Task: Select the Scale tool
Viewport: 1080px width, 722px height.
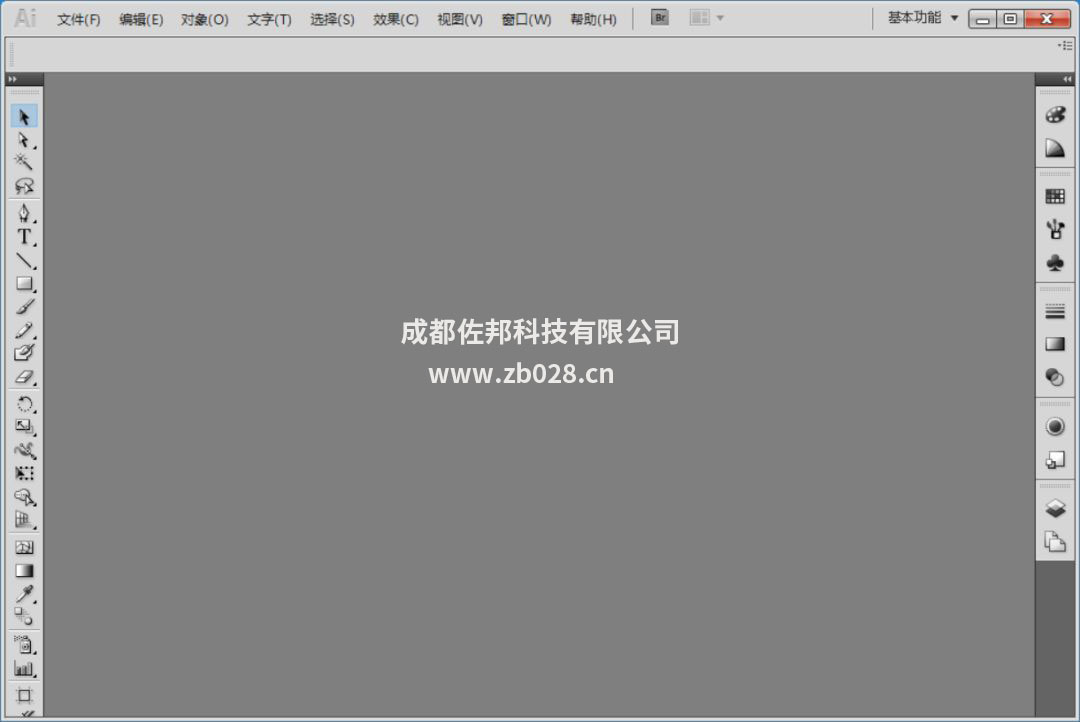Action: click(24, 427)
